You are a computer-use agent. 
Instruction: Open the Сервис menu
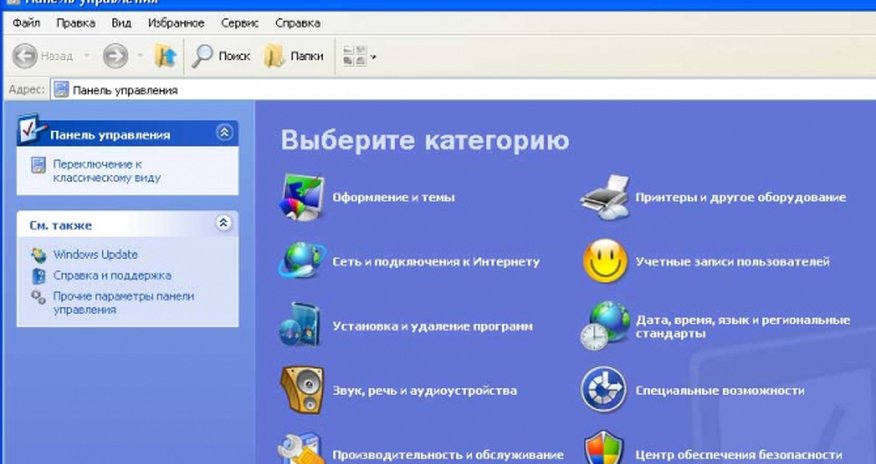click(240, 23)
